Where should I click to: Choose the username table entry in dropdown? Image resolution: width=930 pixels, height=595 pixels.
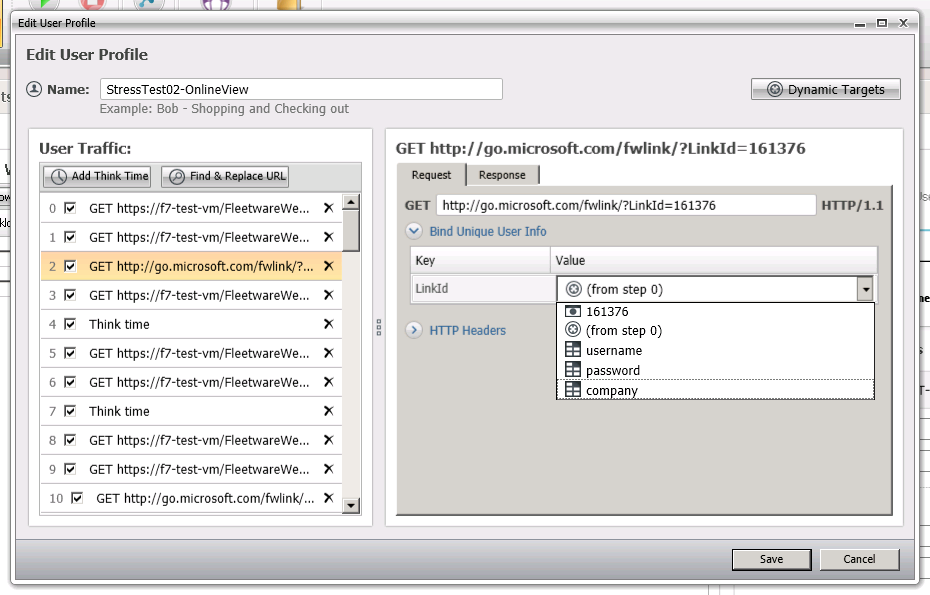click(614, 351)
